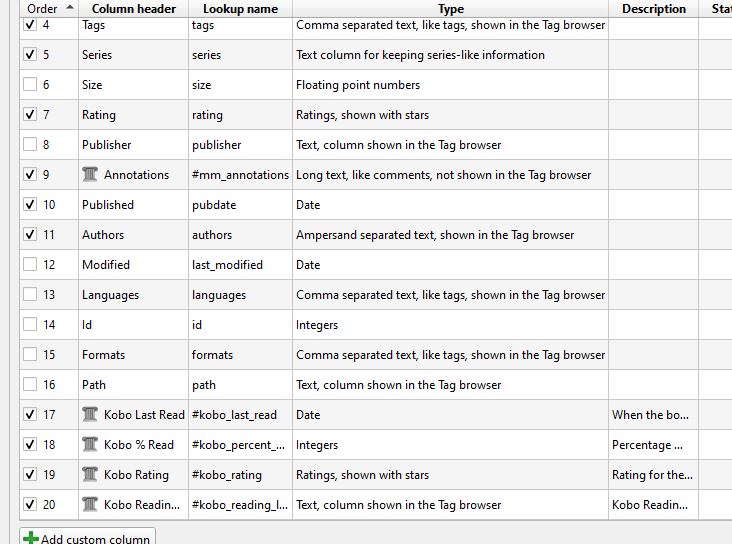This screenshot has height=544, width=732.
Task: Click the Description column heading
Action: [x=653, y=9]
